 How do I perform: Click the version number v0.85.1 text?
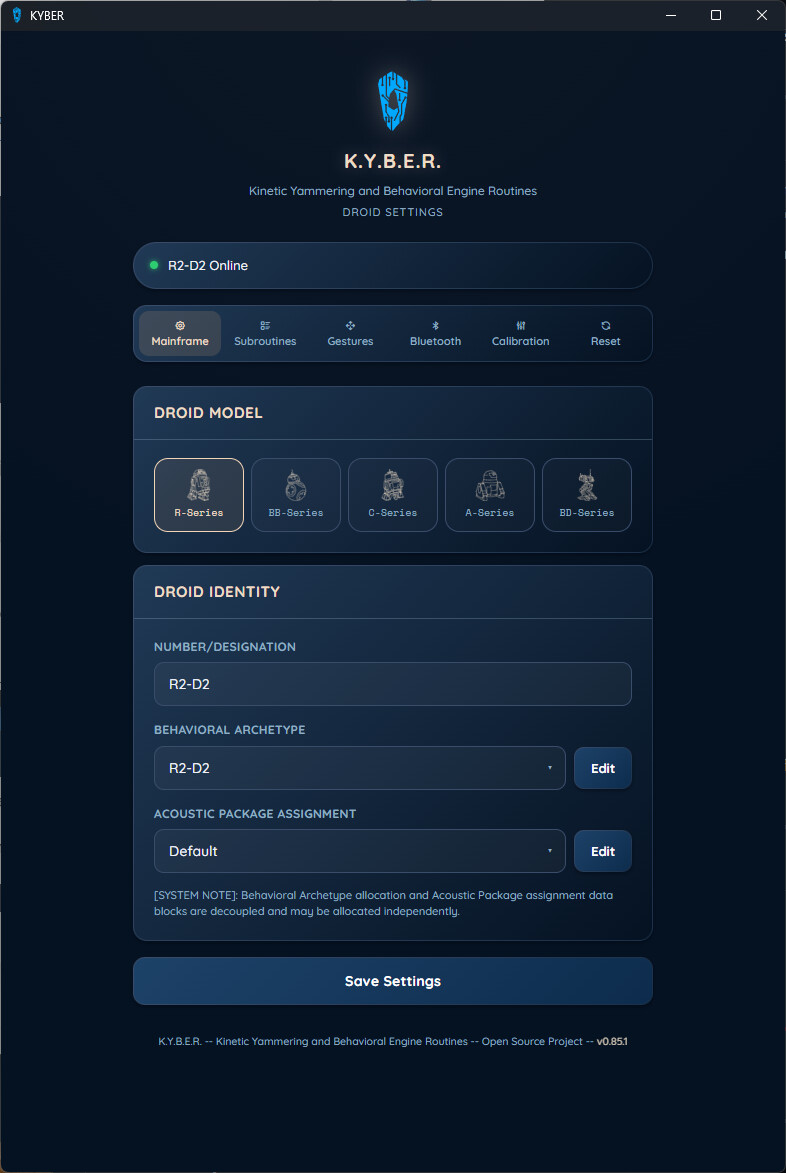(612, 1041)
